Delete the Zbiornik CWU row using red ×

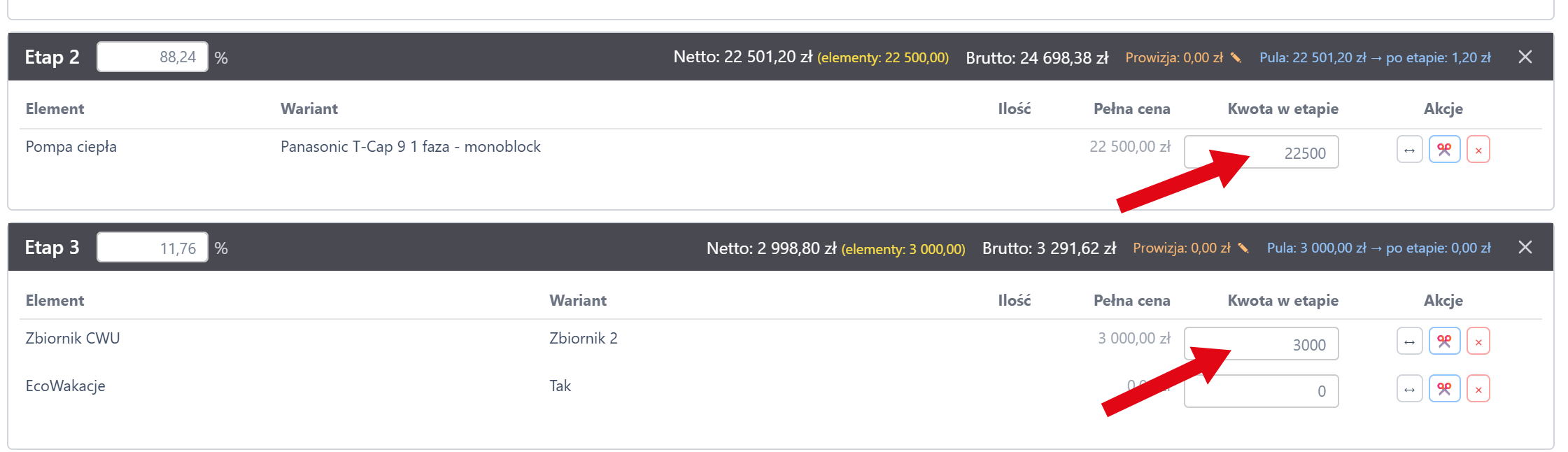tap(1478, 341)
